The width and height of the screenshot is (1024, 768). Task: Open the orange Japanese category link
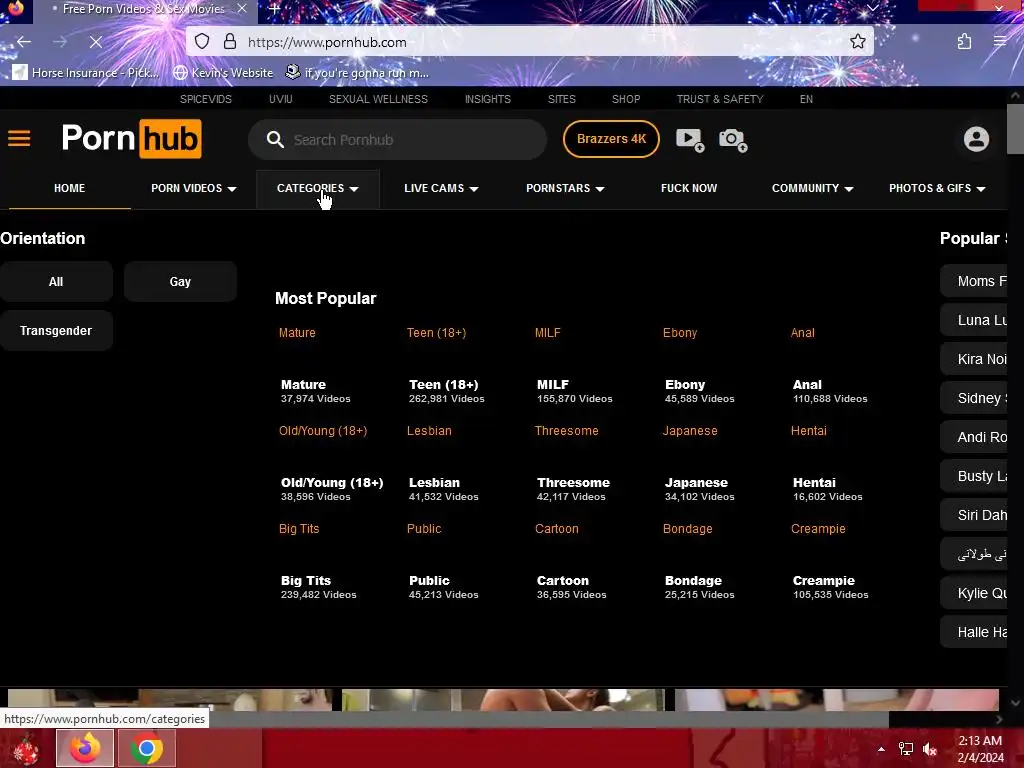pyautogui.click(x=690, y=430)
